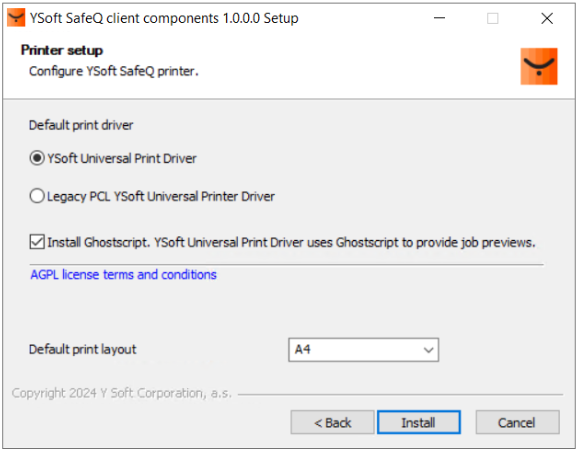Go back with the < Back button
Viewport: 578px width, 450px height.
click(x=332, y=422)
